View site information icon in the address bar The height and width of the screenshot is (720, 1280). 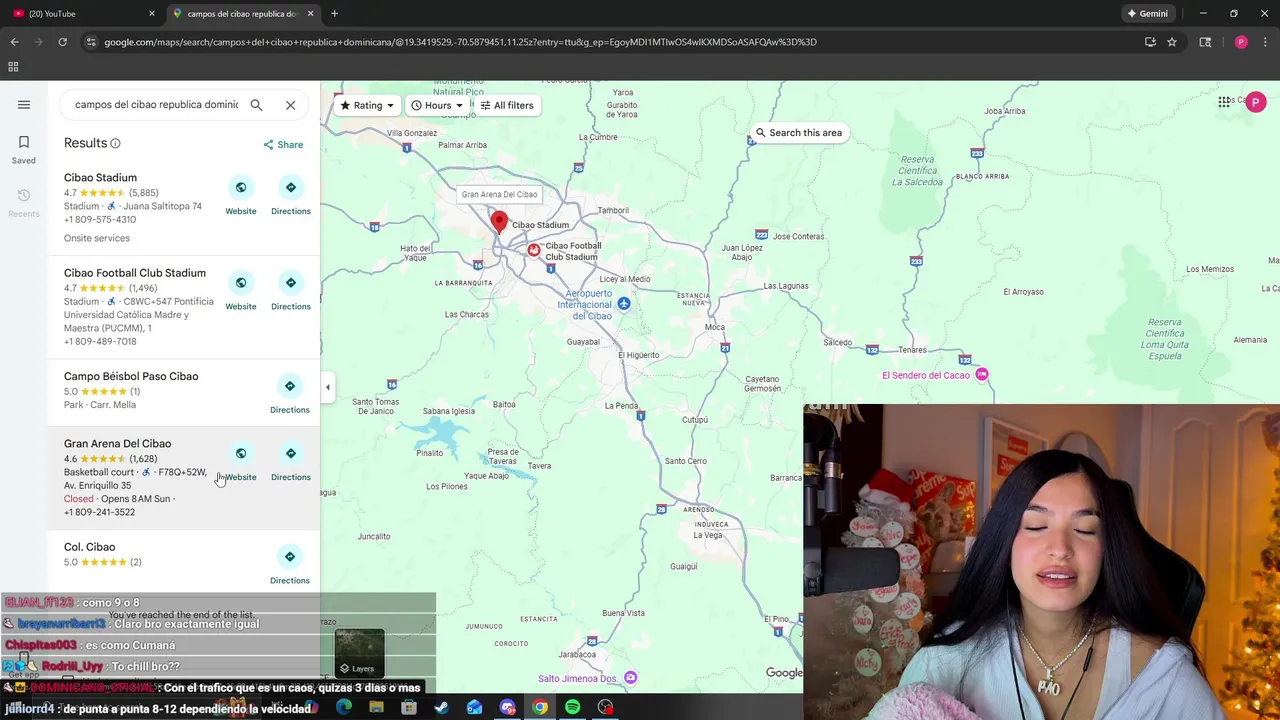tap(91, 42)
